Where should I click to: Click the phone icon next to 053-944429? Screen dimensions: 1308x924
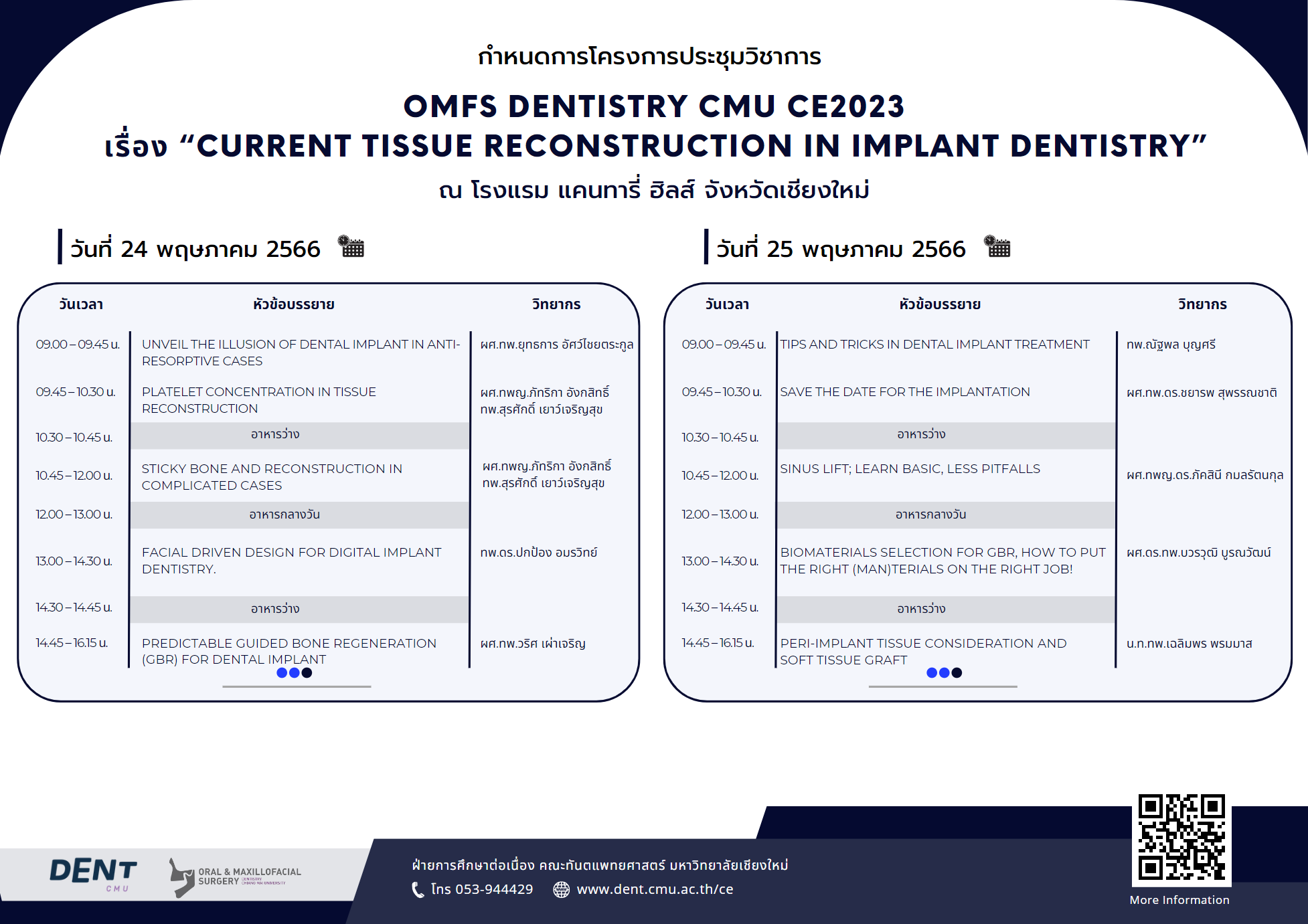418,889
